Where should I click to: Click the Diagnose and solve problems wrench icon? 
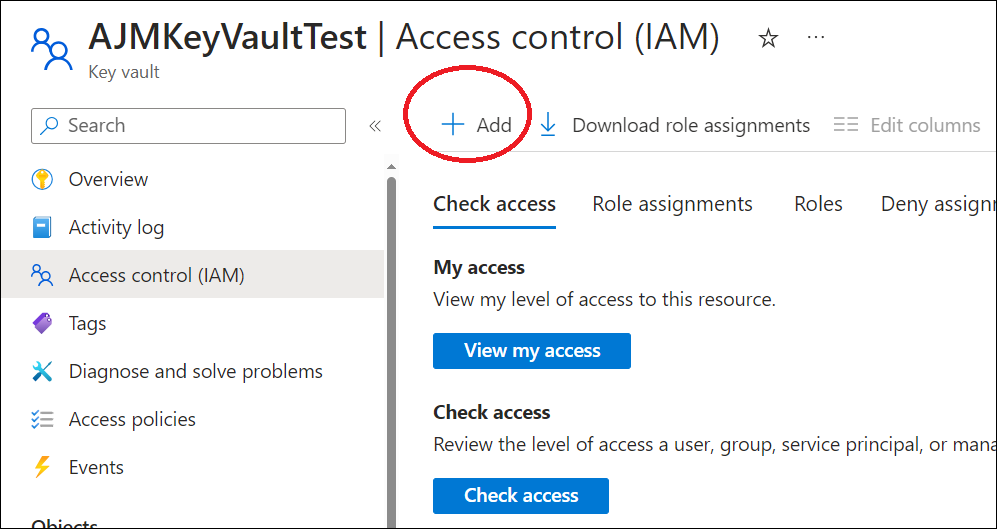tap(42, 372)
